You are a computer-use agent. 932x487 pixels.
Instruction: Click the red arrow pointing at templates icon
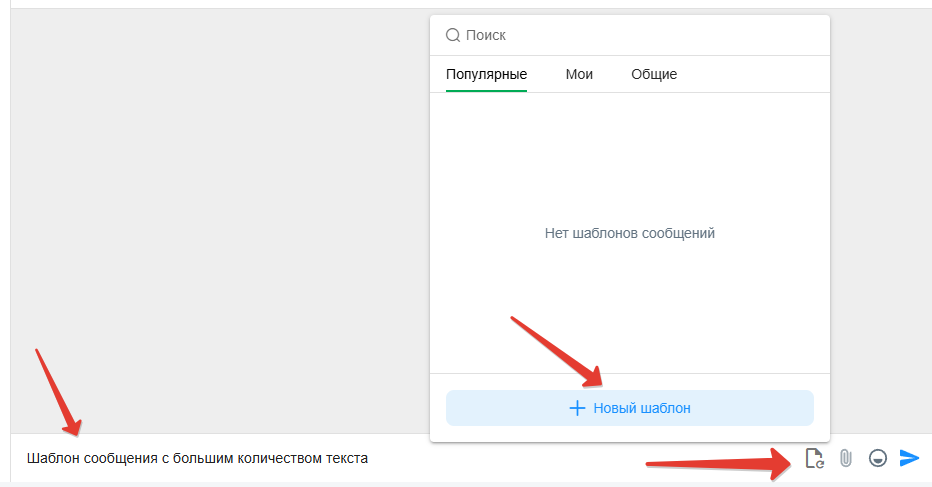point(720,463)
